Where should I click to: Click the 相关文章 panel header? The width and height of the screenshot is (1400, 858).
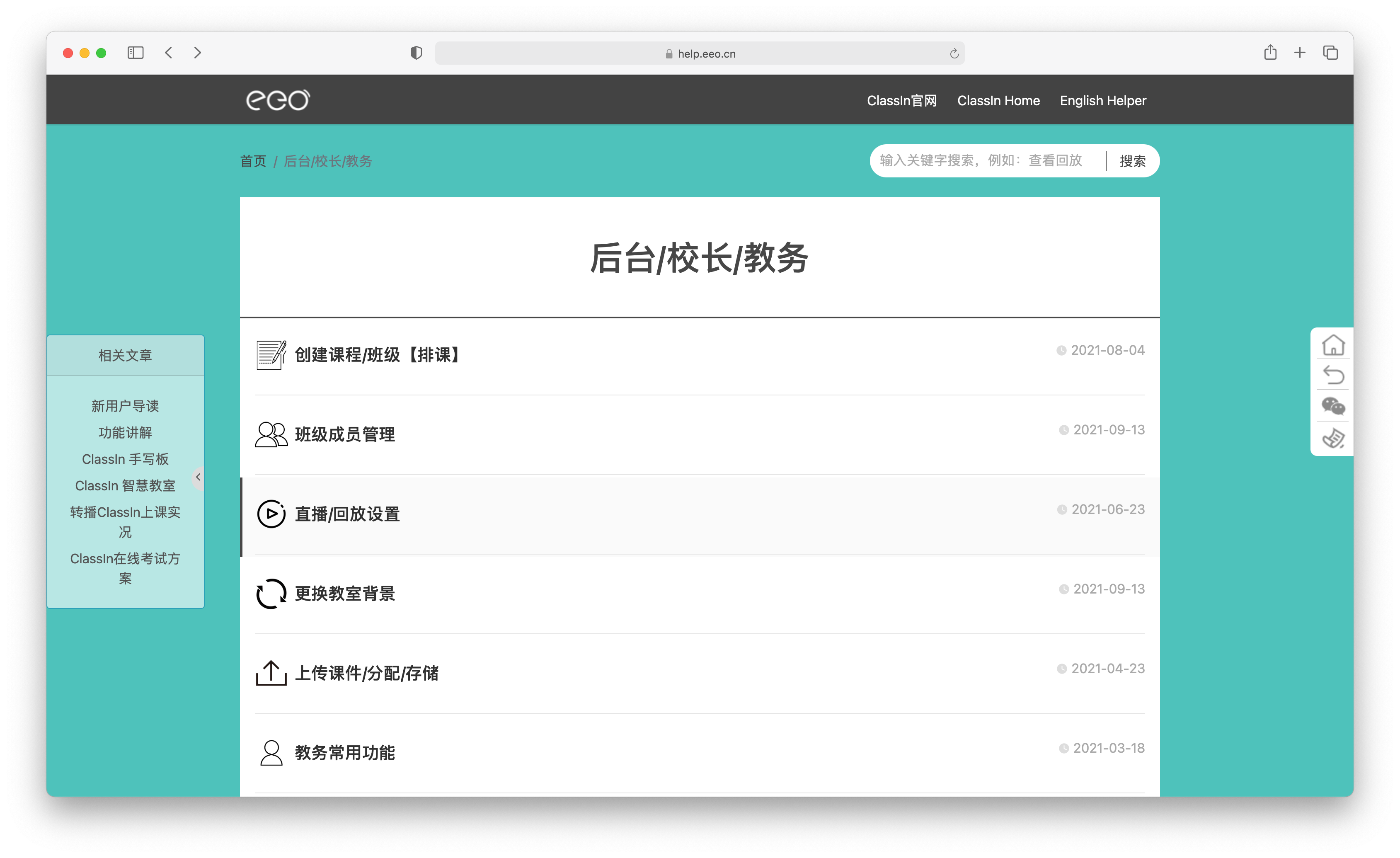(x=125, y=355)
